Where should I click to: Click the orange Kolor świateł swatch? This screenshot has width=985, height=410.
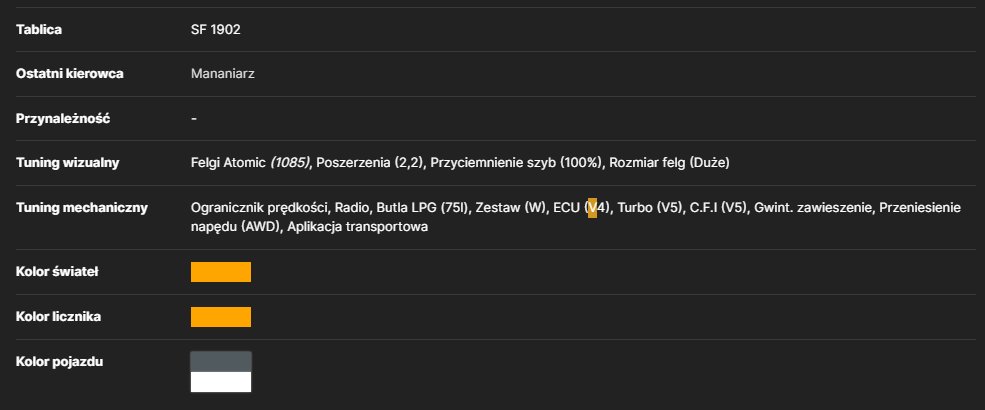click(220, 272)
